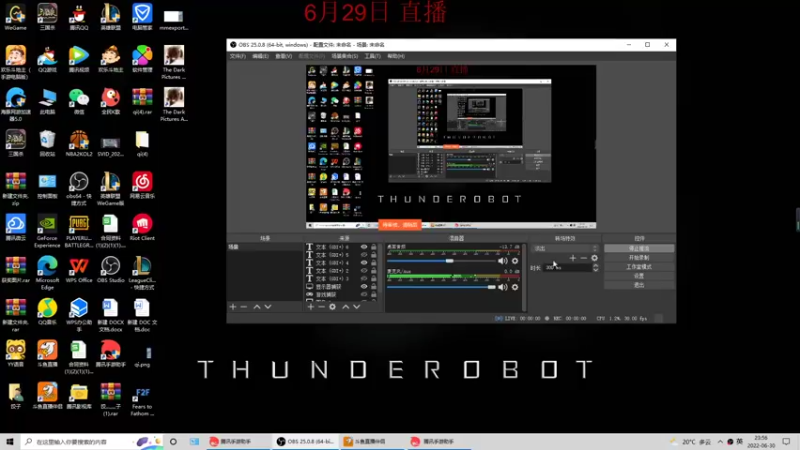The height and width of the screenshot is (450, 800).
Task: Add a new source with plus icon
Action: point(310,307)
